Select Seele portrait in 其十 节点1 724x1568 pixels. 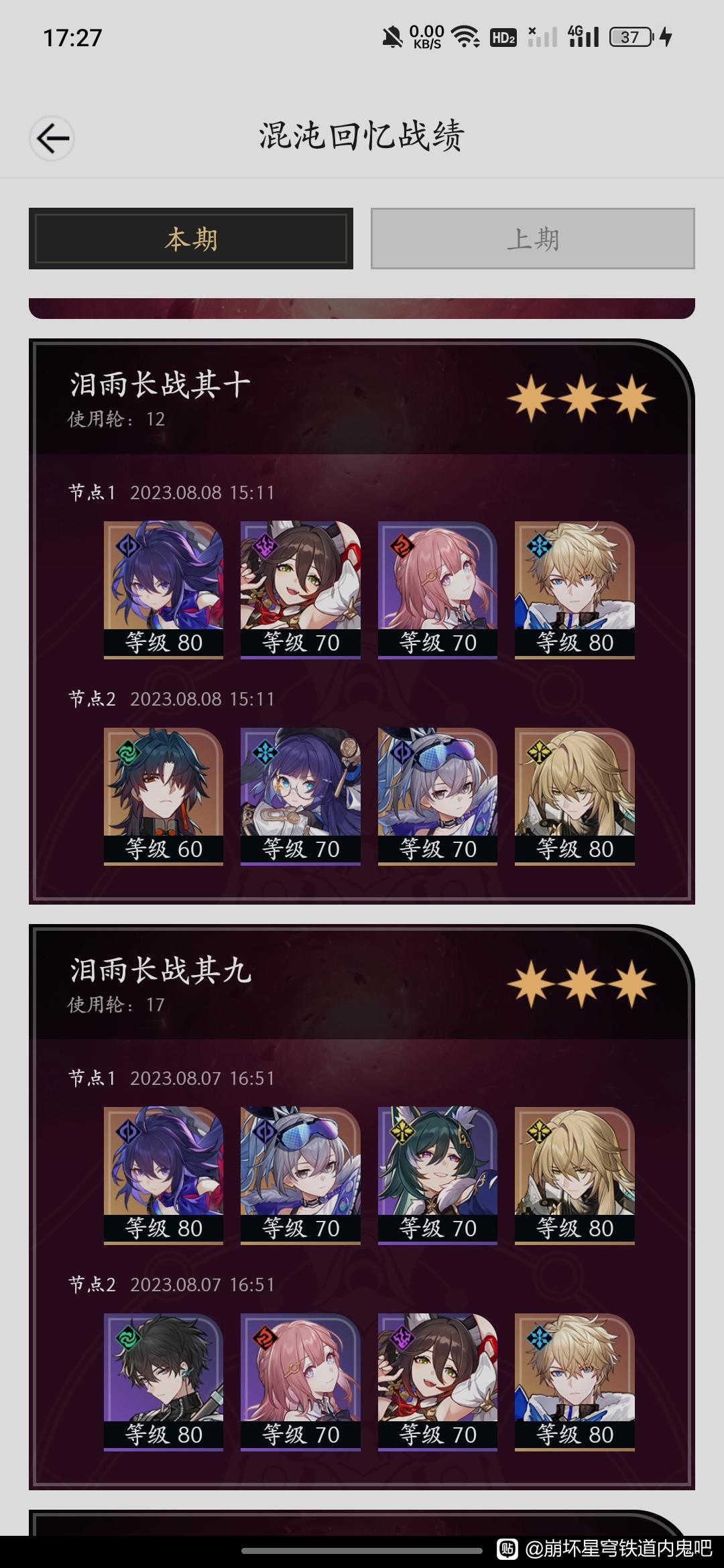(x=164, y=590)
